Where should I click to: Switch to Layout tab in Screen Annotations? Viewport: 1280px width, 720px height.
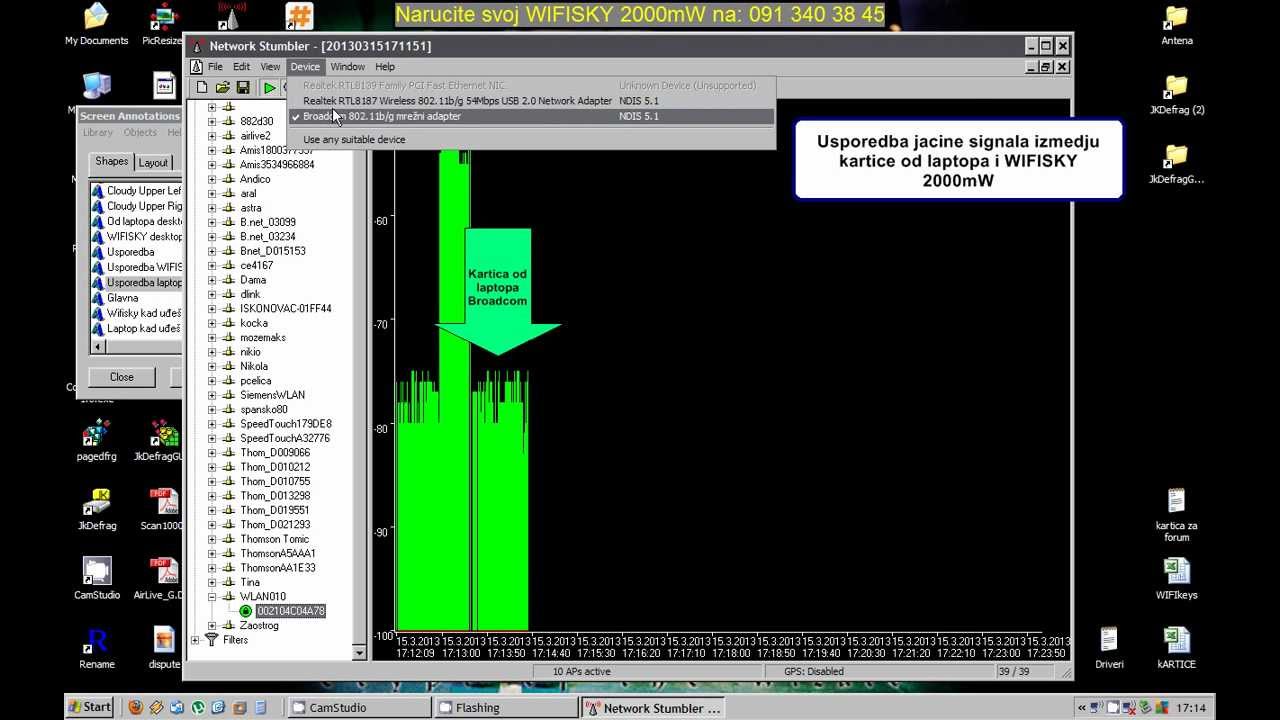click(x=153, y=163)
